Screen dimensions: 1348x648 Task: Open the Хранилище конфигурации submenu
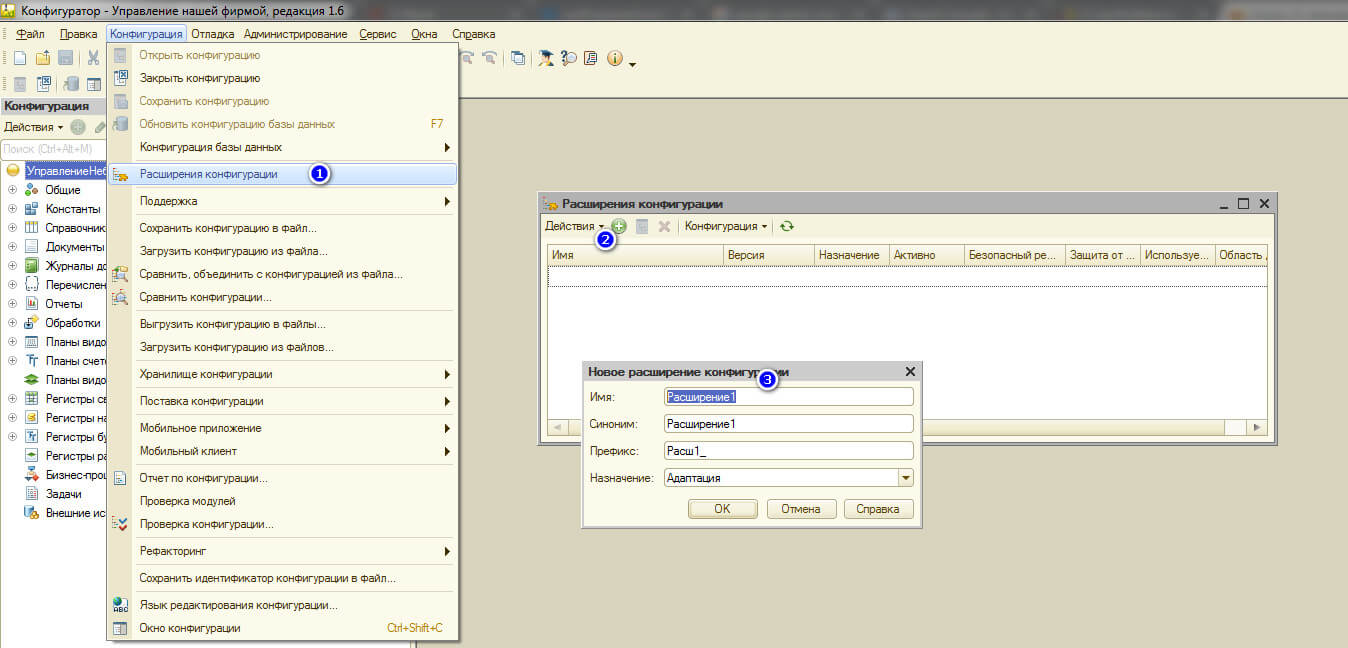tap(282, 374)
